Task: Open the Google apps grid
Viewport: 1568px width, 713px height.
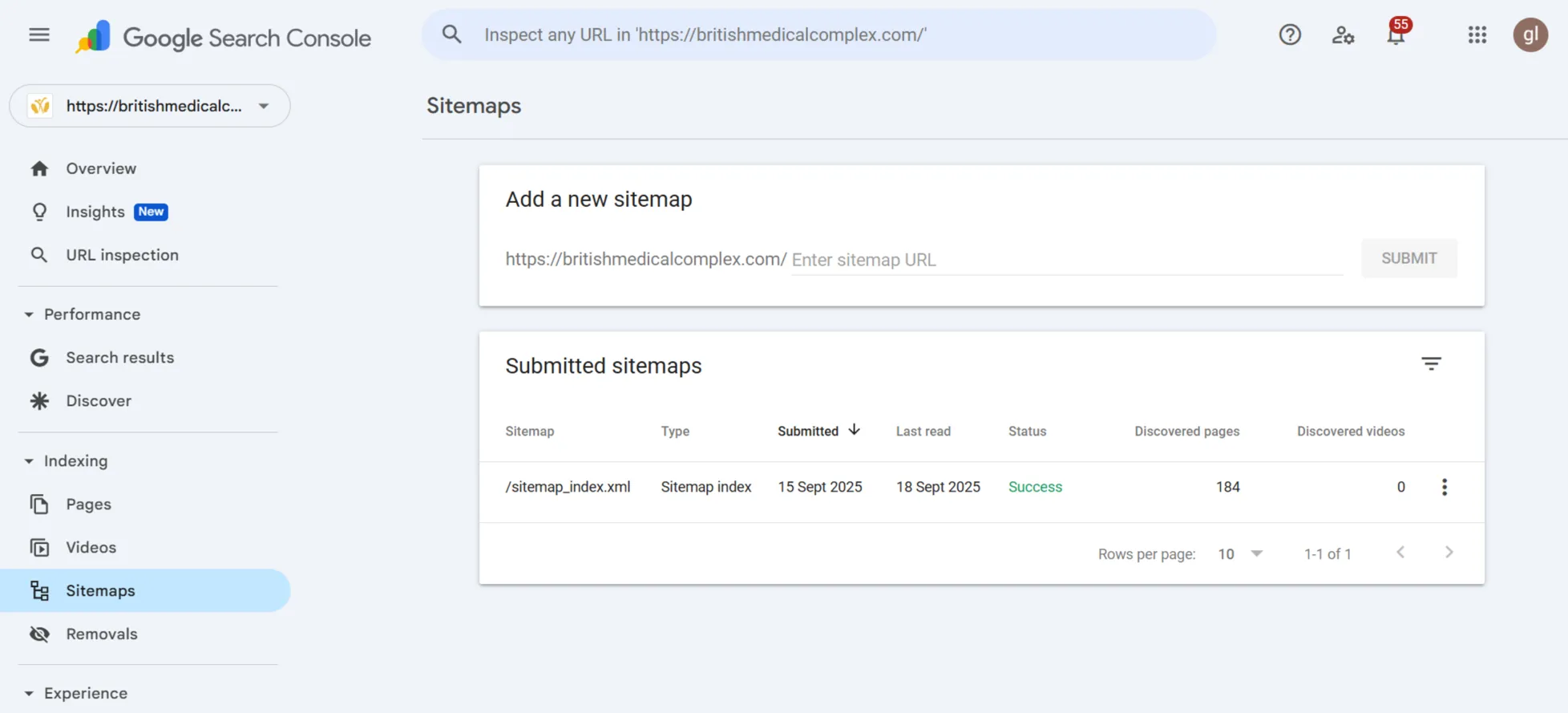Action: [1477, 35]
